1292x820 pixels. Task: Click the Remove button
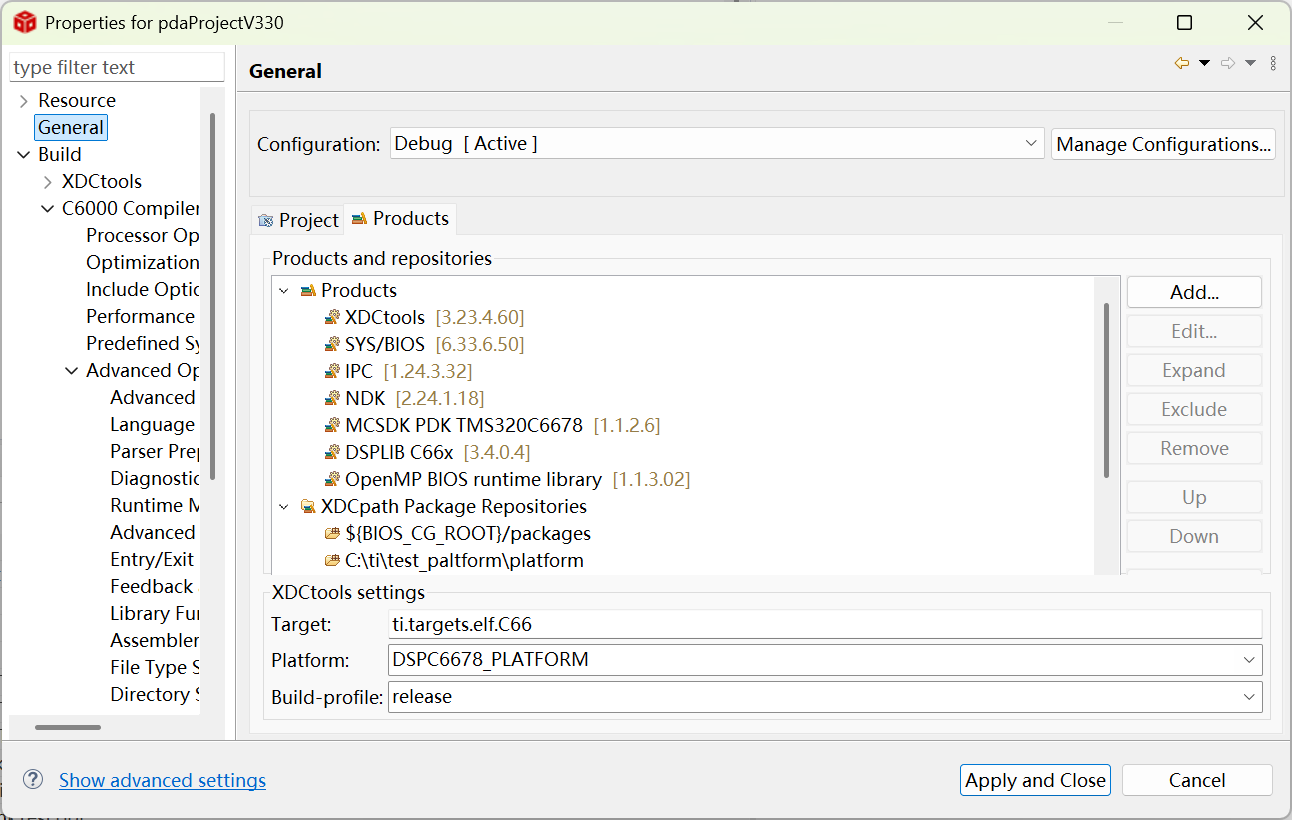pyautogui.click(x=1194, y=448)
